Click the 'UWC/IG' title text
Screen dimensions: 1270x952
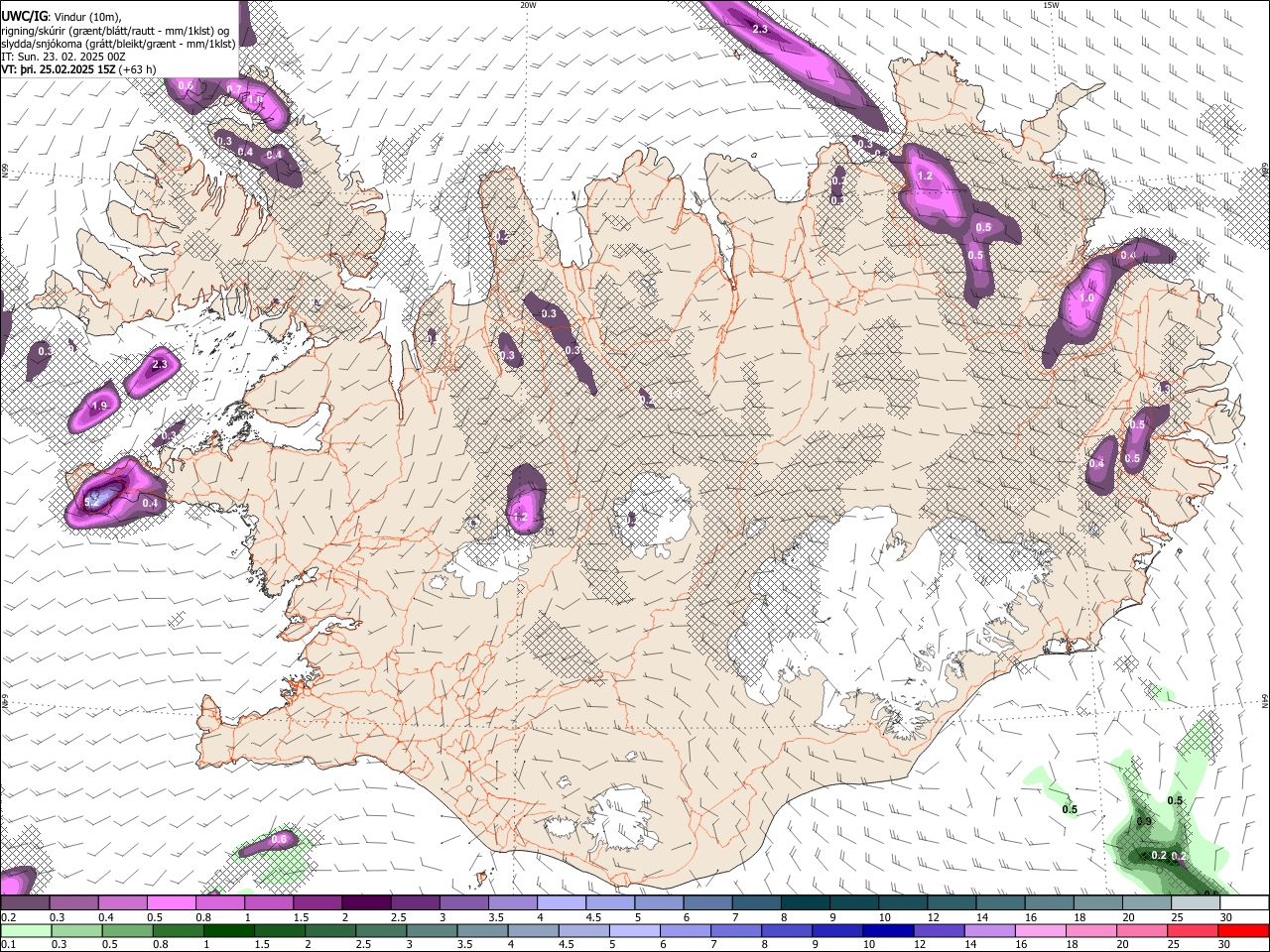(x=24, y=16)
